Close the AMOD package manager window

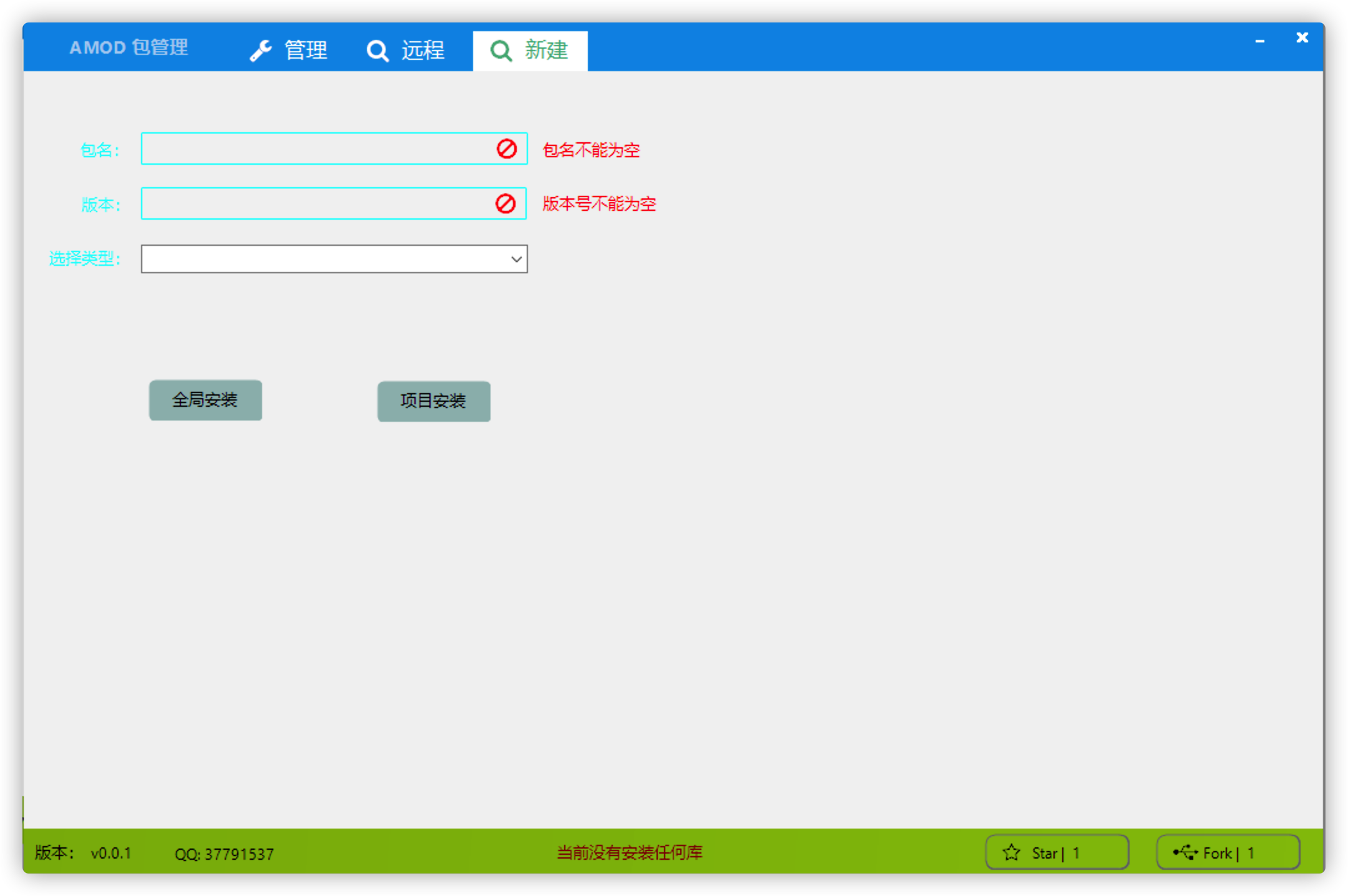coord(1302,37)
